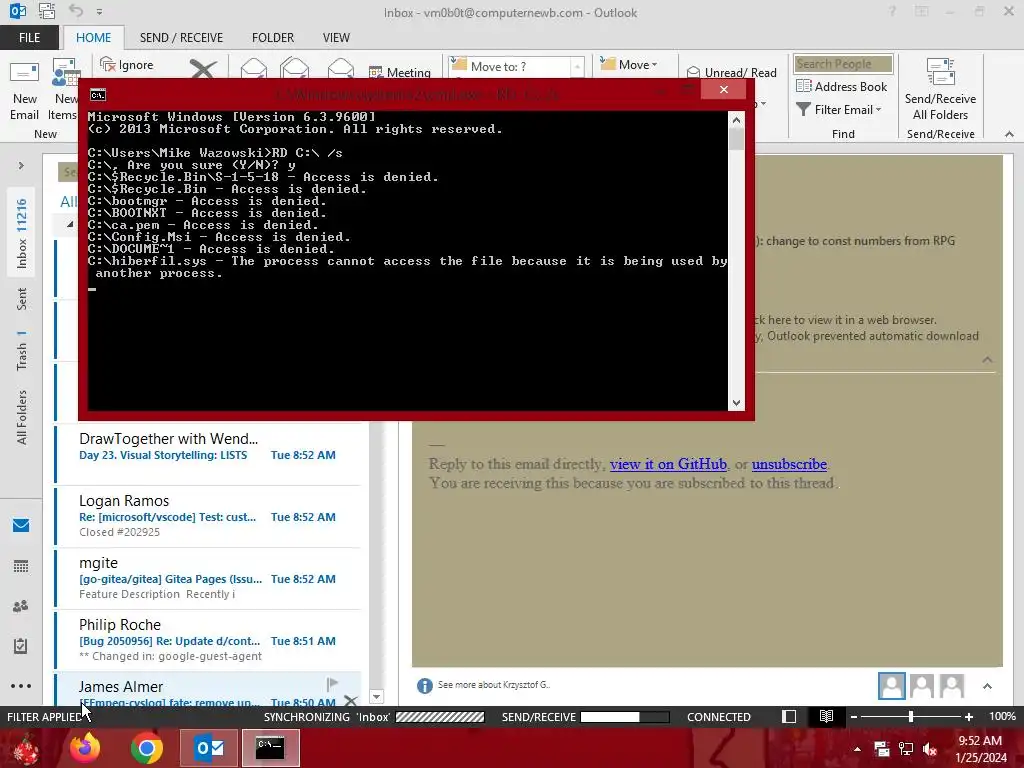Open the Logan Ramos message

pyautogui.click(x=208, y=517)
